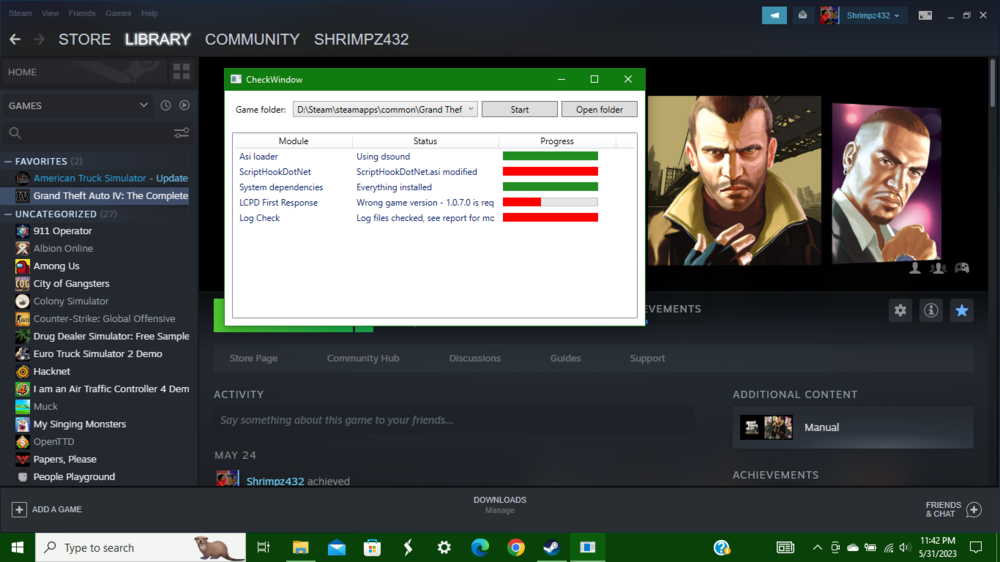Click the Asi loader green progress bar
The height and width of the screenshot is (562, 1000).
click(550, 156)
